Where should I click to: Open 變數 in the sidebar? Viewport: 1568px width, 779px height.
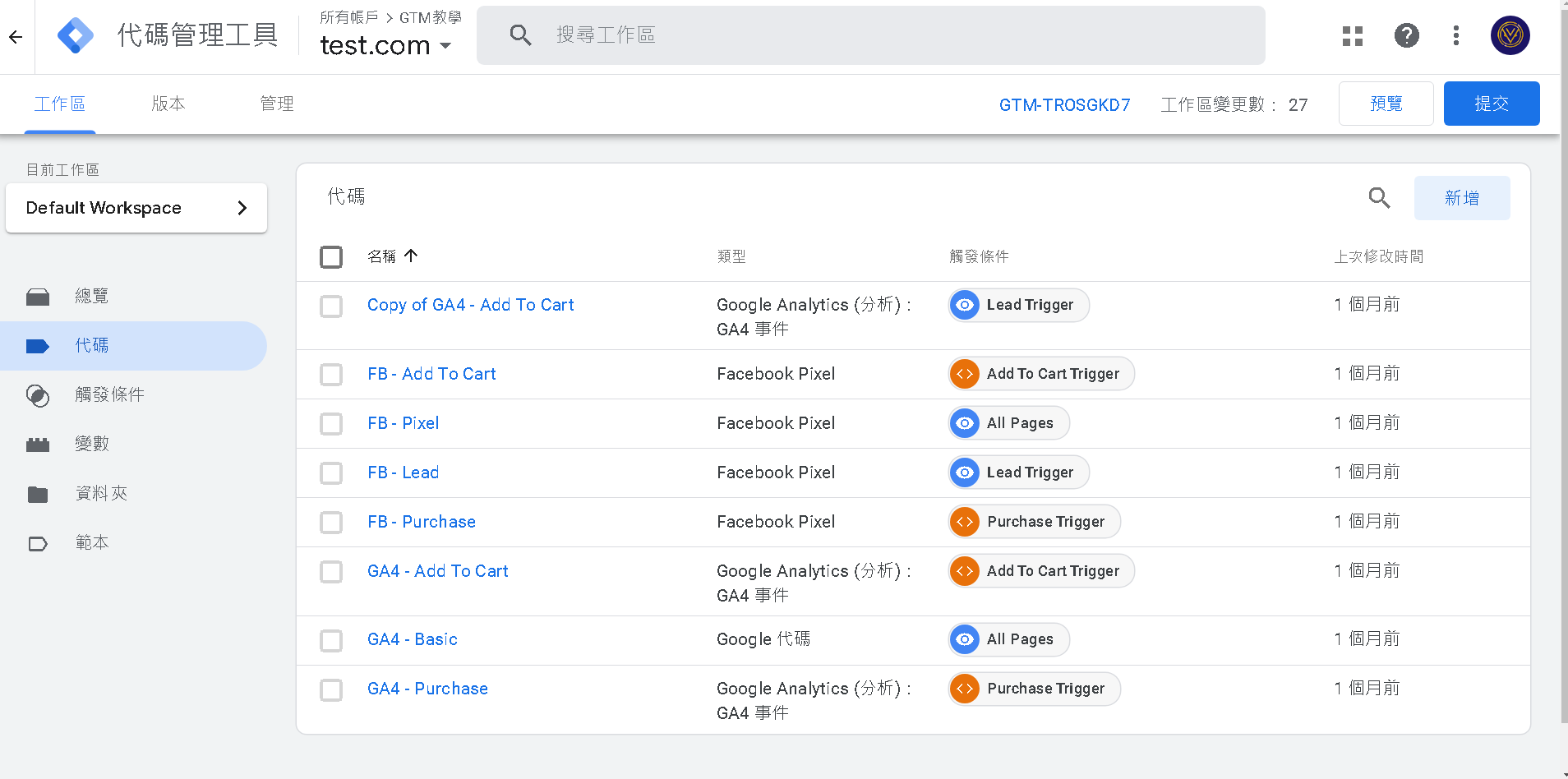click(133, 445)
